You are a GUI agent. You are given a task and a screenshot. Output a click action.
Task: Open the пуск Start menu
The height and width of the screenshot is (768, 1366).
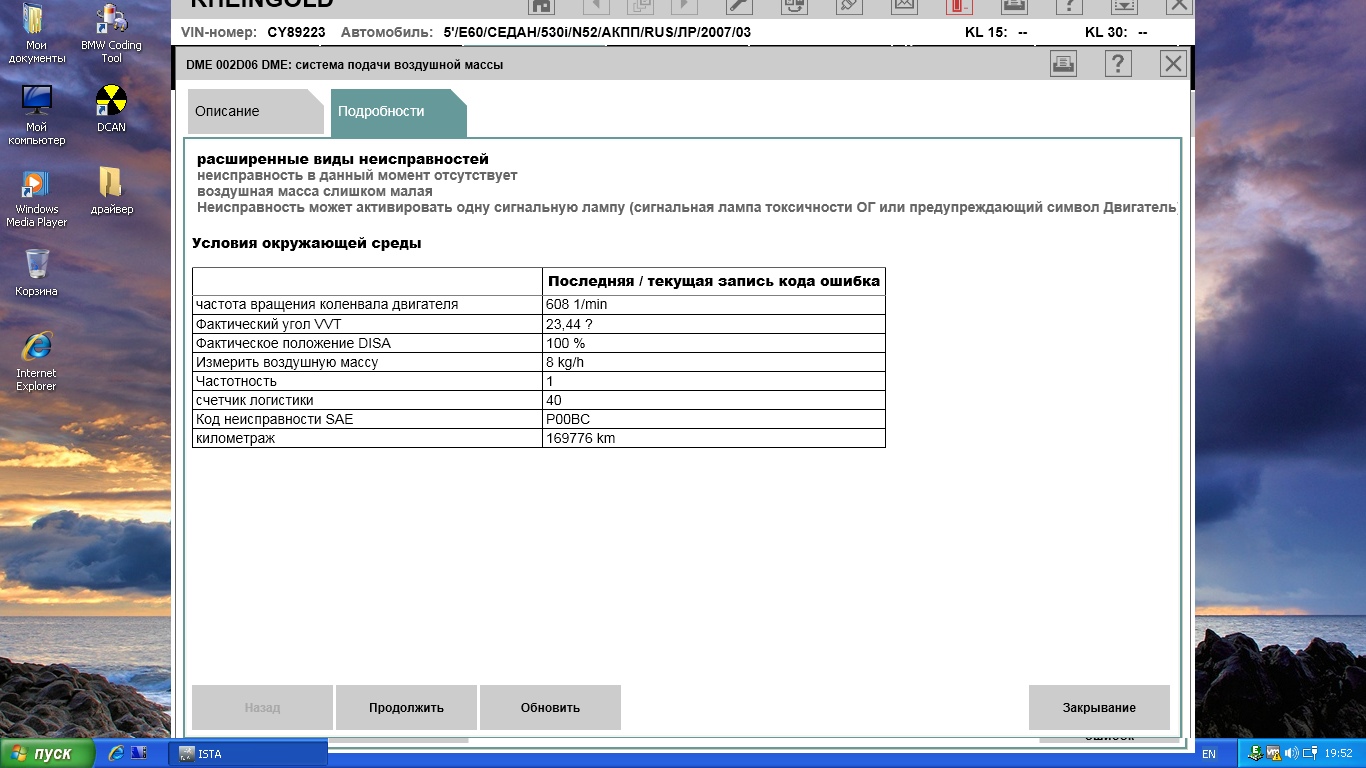47,753
